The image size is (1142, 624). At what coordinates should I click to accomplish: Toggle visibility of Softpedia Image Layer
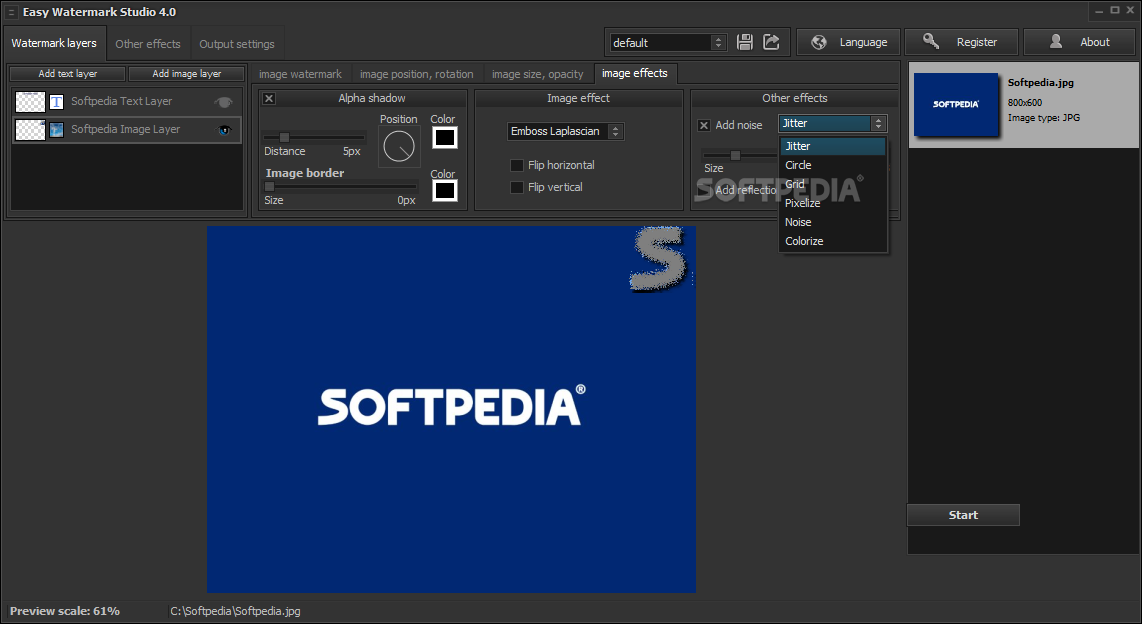pyautogui.click(x=224, y=130)
